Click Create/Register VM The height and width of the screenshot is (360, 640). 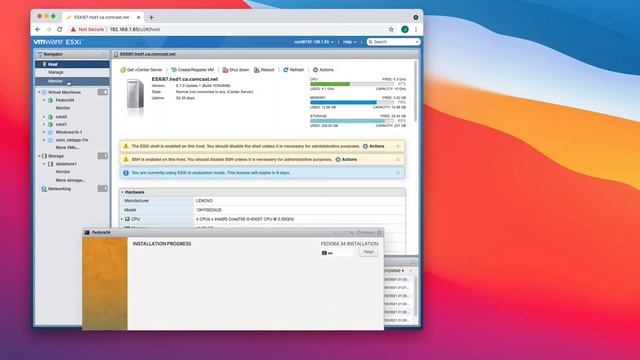coord(193,70)
